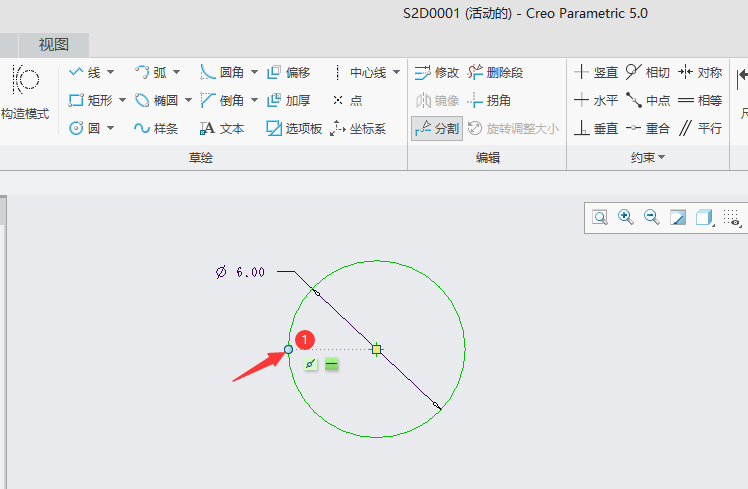Screen dimensions: 748x489
Task: Click the Modify (修改) edit tool
Action: point(436,73)
